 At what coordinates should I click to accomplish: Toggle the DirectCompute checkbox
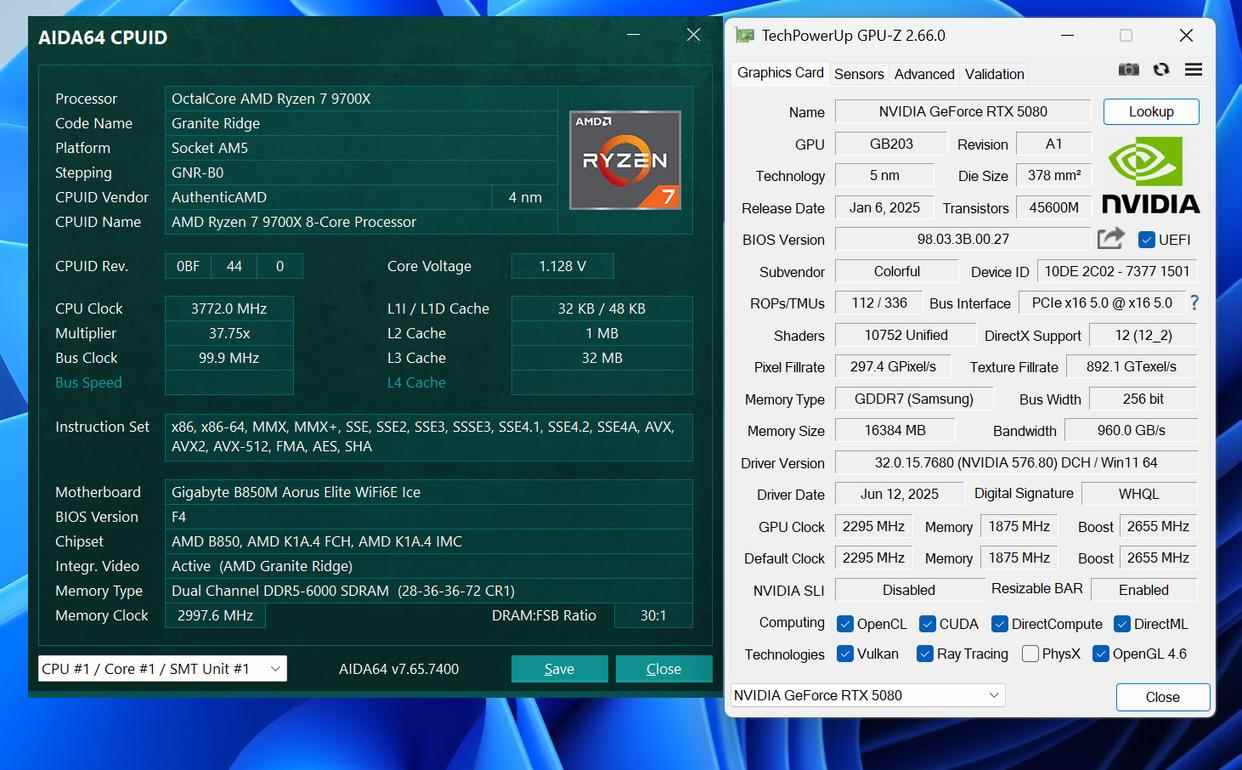click(x=999, y=624)
